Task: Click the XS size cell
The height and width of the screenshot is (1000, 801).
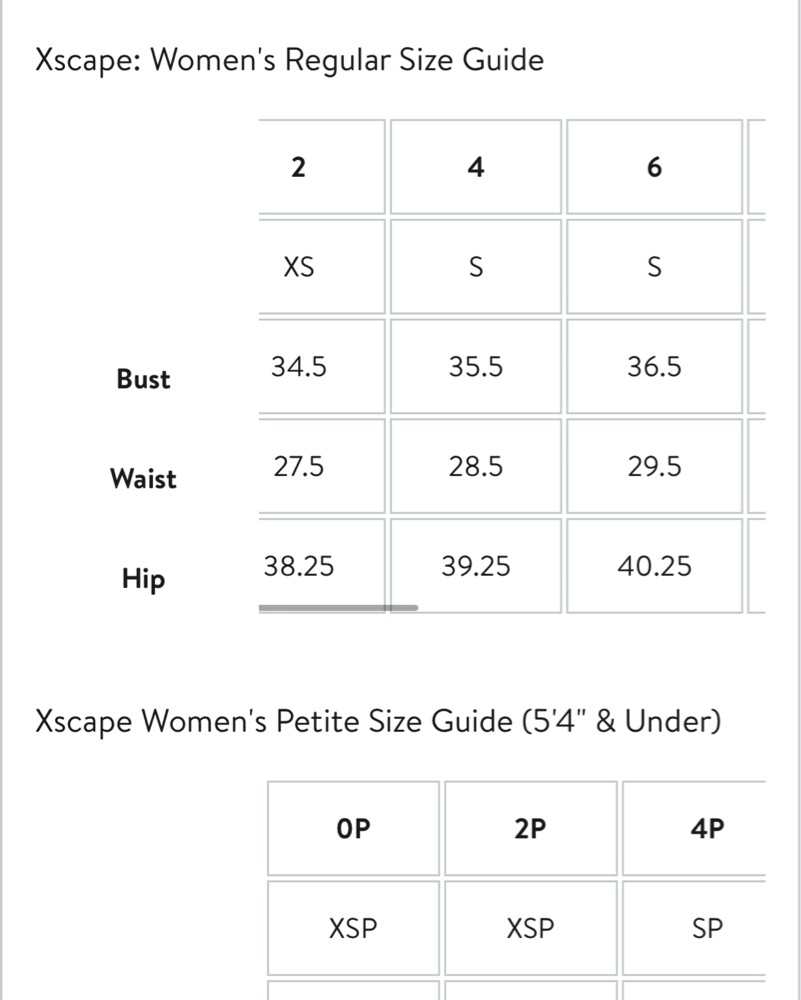Action: pos(322,267)
